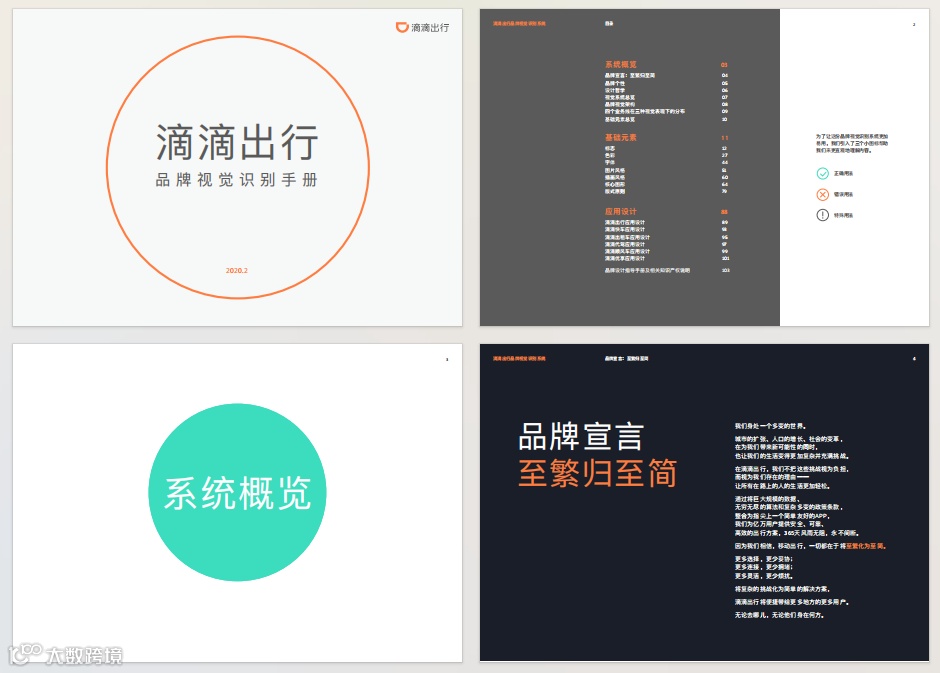Screen dimensions: 940x673
Task: Open the dark navy brand manifesto slide
Action: [704, 503]
